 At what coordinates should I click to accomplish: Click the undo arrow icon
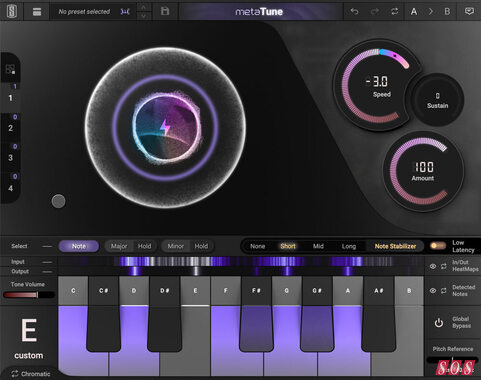354,12
